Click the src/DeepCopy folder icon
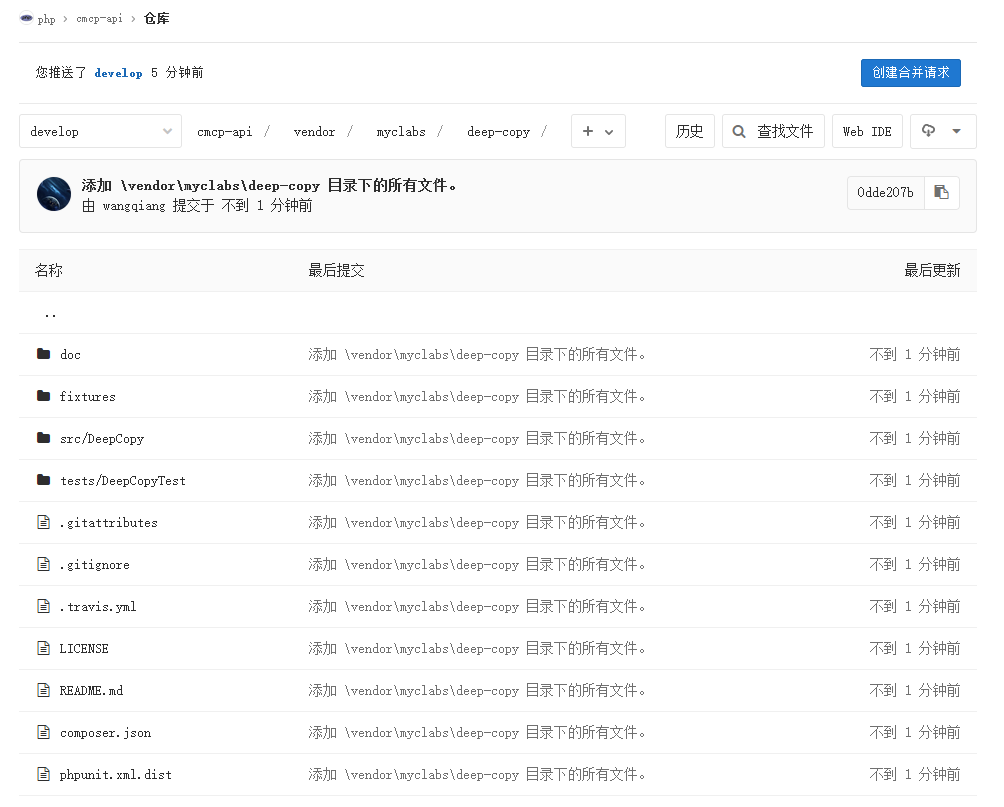Image resolution: width=1004 pixels, height=807 pixels. pyautogui.click(x=43, y=438)
